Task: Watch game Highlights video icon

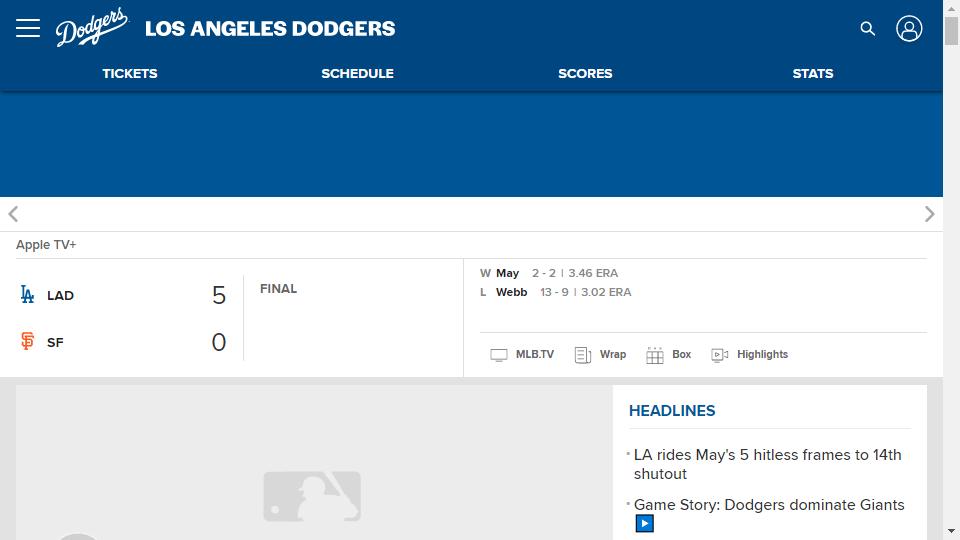Action: point(720,355)
